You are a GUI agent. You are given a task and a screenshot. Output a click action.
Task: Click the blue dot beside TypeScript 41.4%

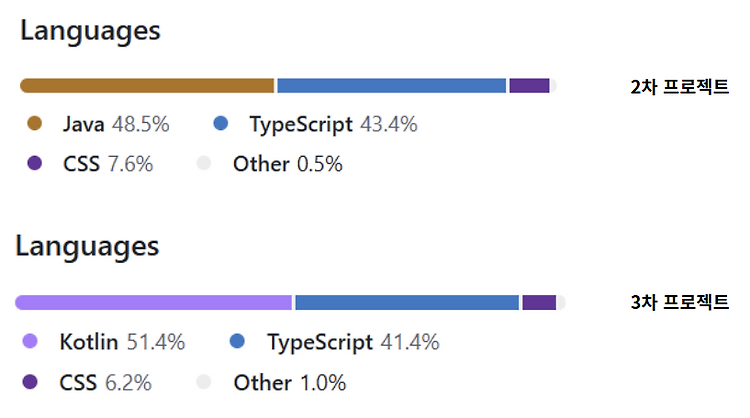237,341
